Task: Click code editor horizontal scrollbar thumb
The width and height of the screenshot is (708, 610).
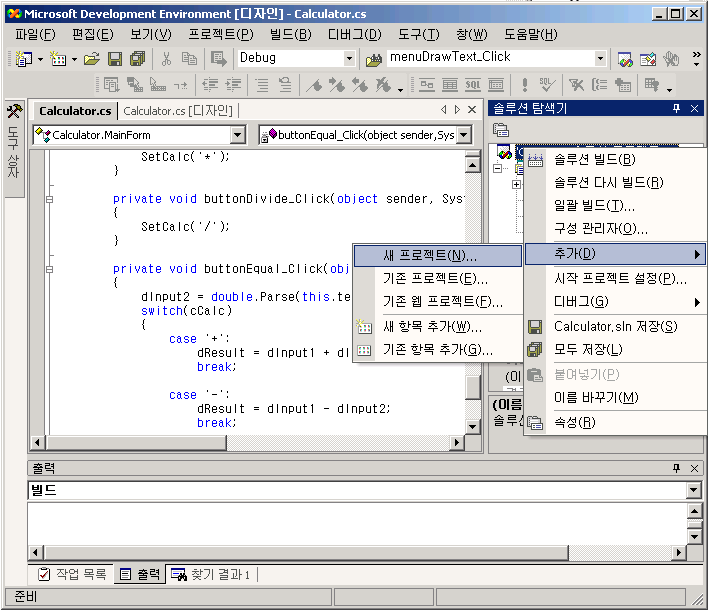Action: pyautogui.click(x=137, y=443)
